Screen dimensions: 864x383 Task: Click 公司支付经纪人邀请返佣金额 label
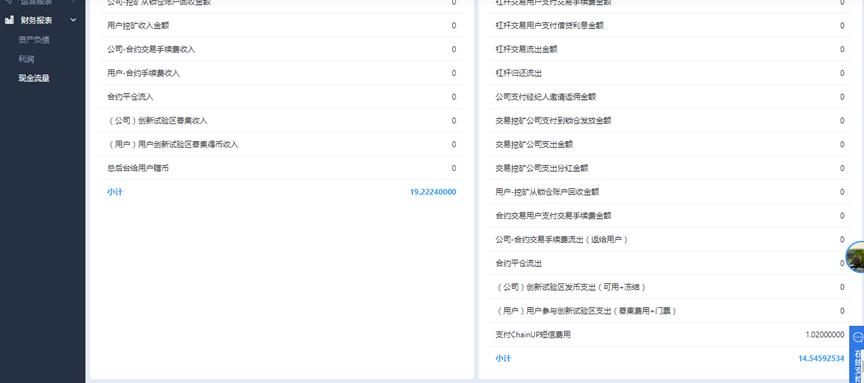click(546, 97)
